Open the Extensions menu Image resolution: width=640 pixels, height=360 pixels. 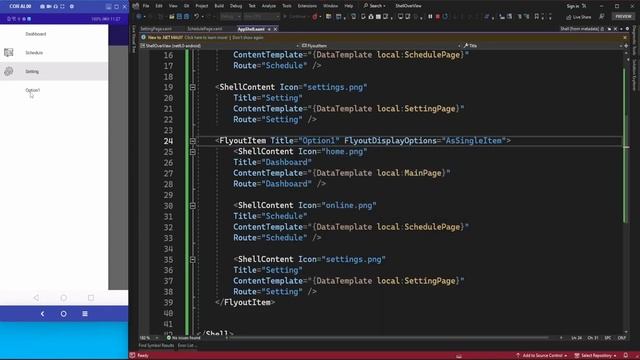[307, 6]
